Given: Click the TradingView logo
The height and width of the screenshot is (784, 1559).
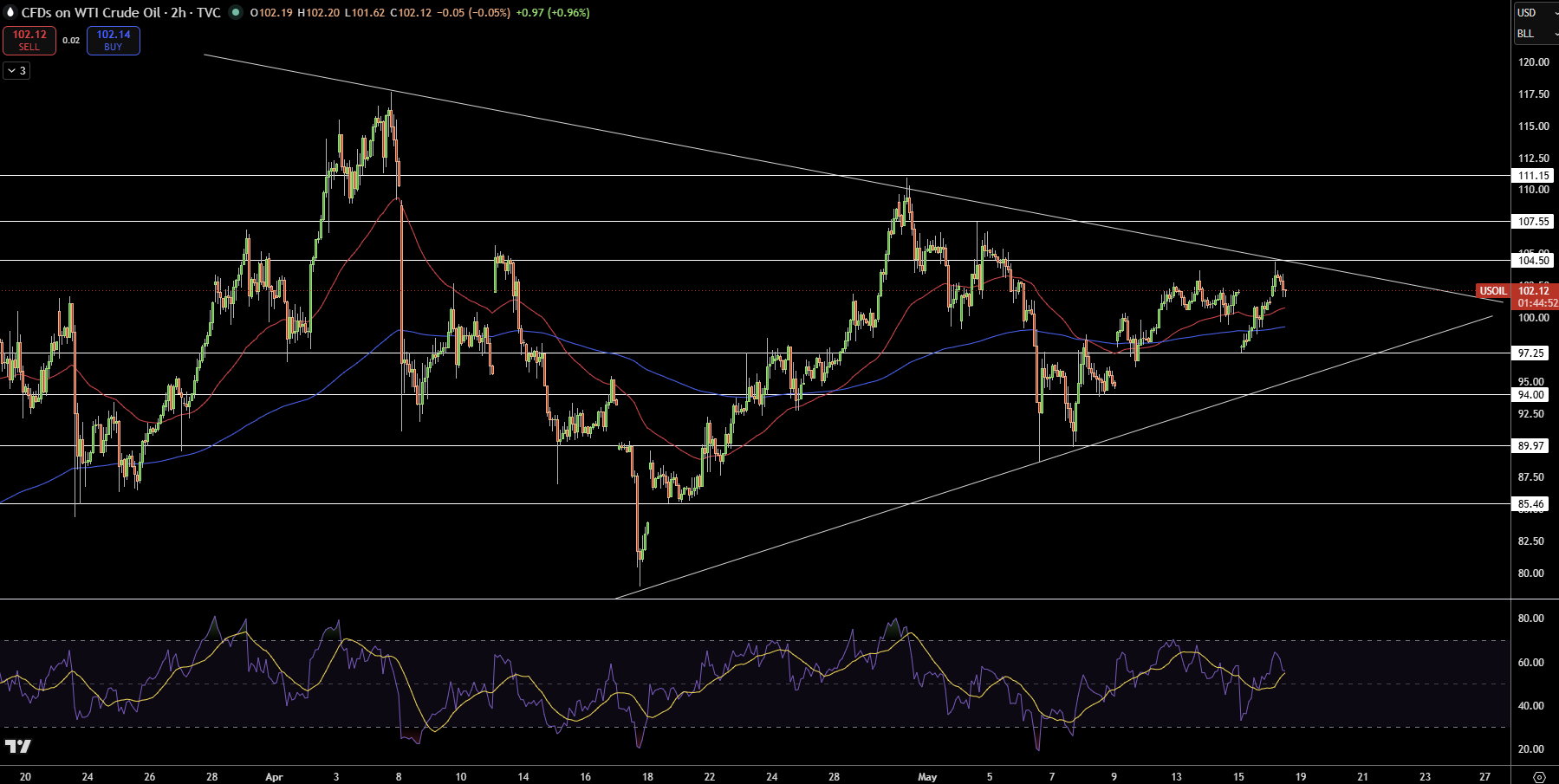Looking at the screenshot, I should (x=18, y=746).
